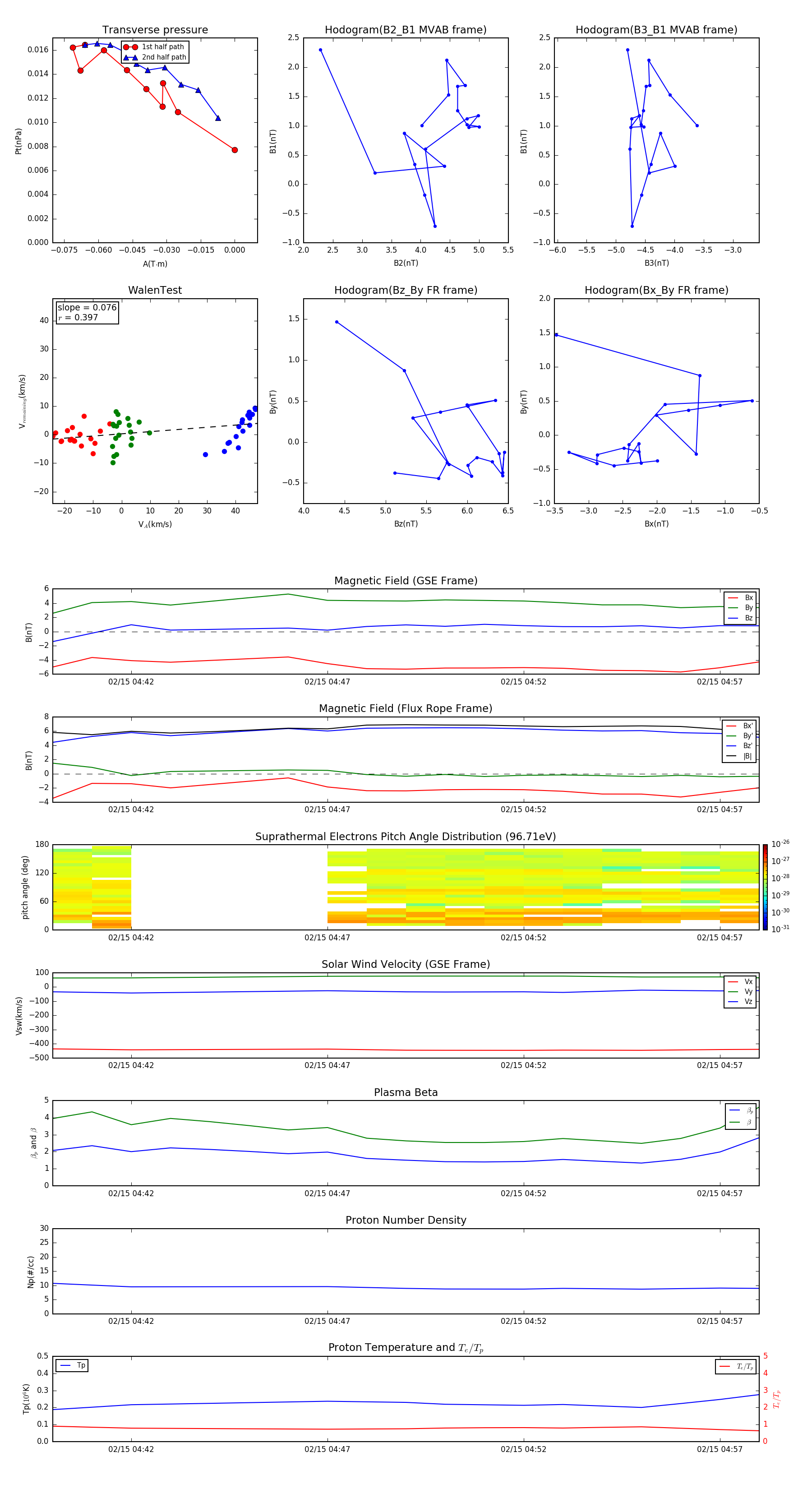Screen dimensions: 812x1489
Task: Click '02/15 04:52' tick under GSE magnetic field
Action: (x=523, y=681)
